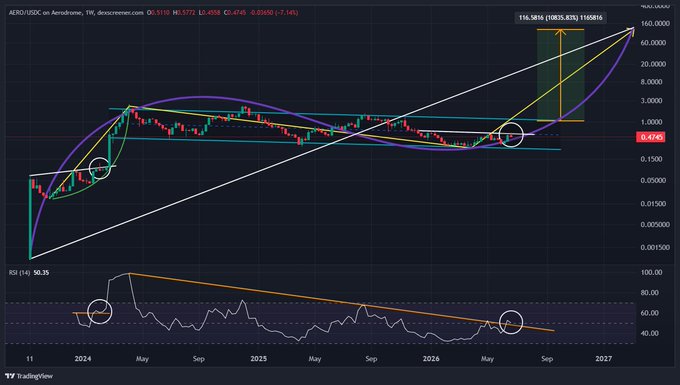Screen dimensions: 680x385
Task: Click the 60.0000 price axis label
Action: point(654,42)
